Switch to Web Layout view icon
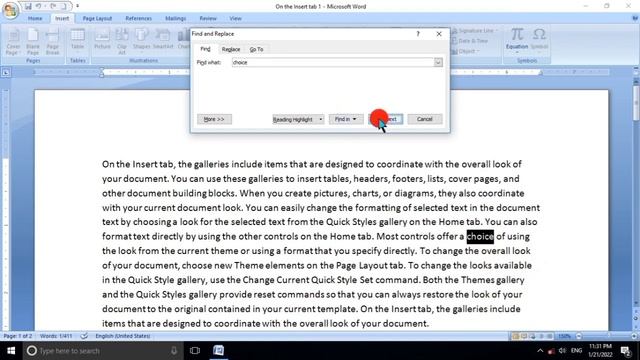Screen dimensions: 640x360 coord(532,336)
